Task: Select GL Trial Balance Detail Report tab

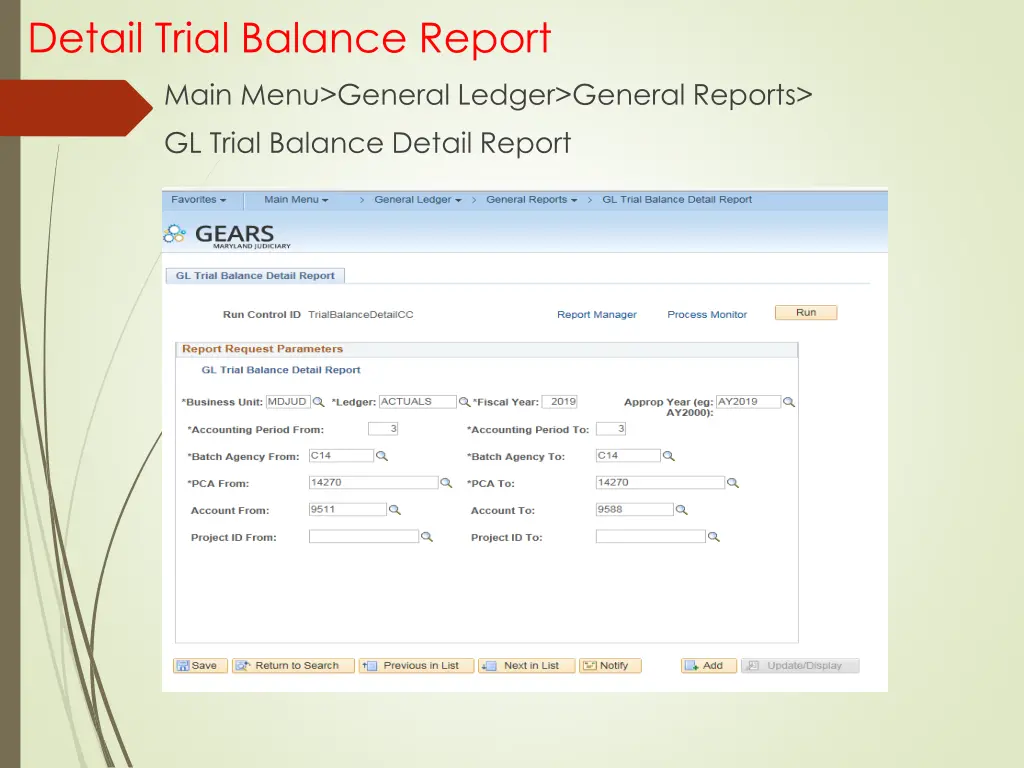Action: pos(255,276)
